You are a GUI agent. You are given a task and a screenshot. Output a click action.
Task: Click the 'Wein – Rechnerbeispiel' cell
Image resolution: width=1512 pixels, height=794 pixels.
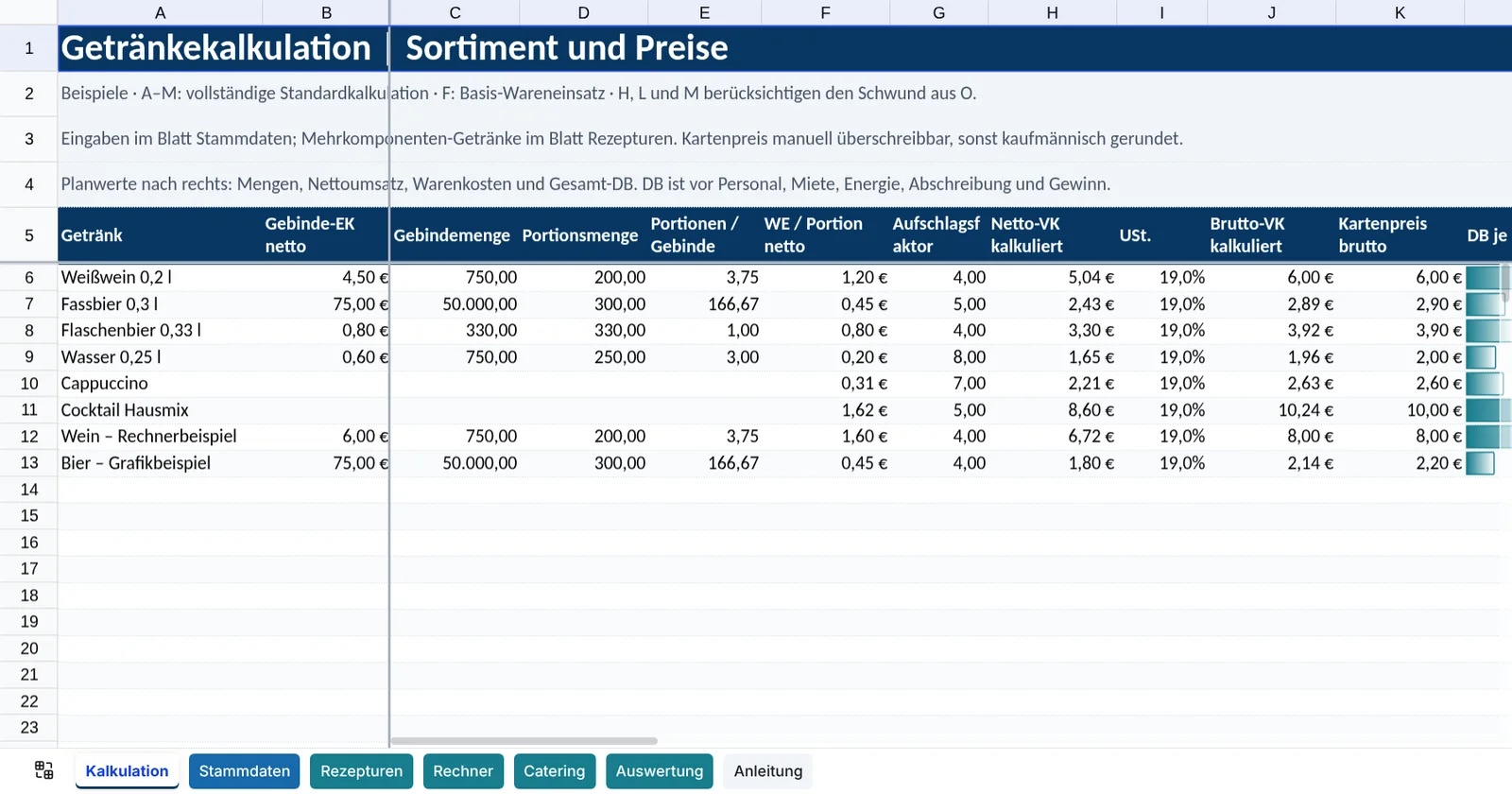tap(160, 437)
